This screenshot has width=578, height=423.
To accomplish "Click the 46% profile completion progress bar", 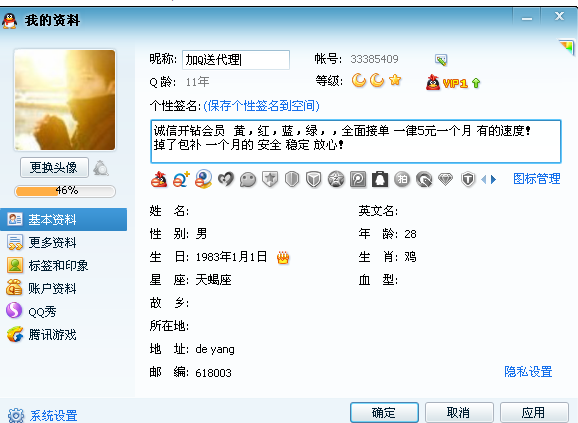I will [x=65, y=191].
